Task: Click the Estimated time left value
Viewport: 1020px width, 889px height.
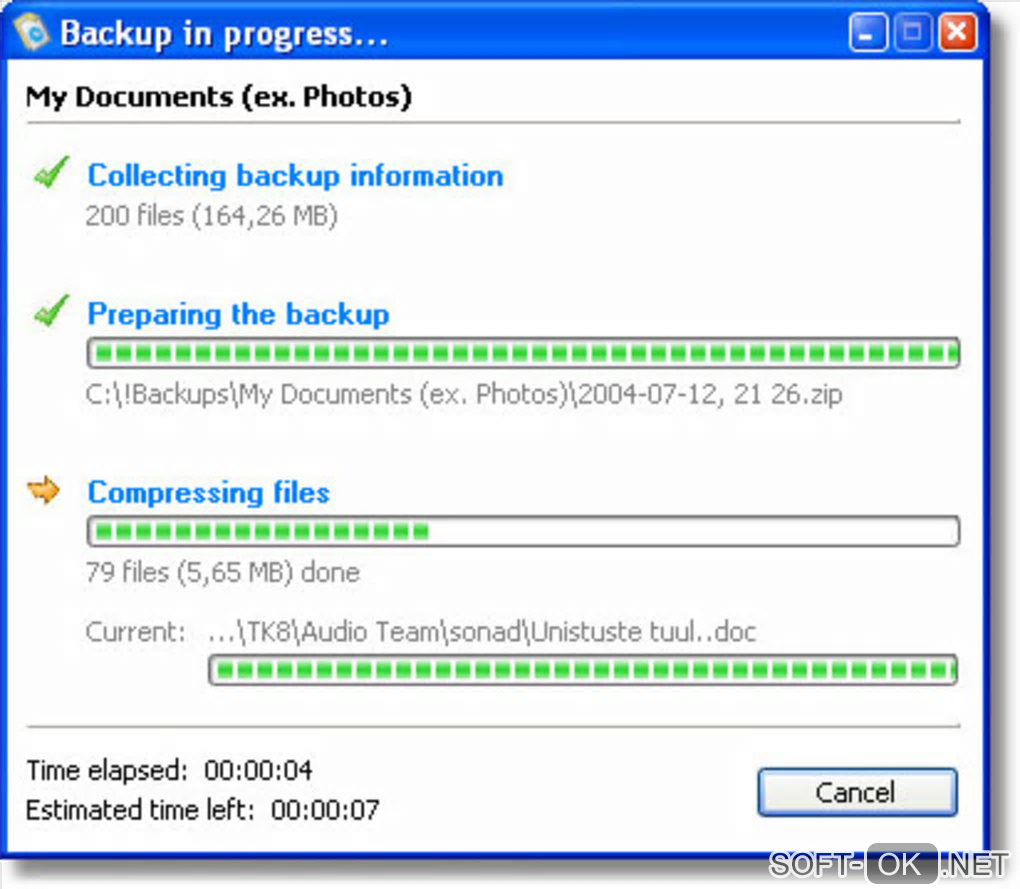Action: coord(325,810)
